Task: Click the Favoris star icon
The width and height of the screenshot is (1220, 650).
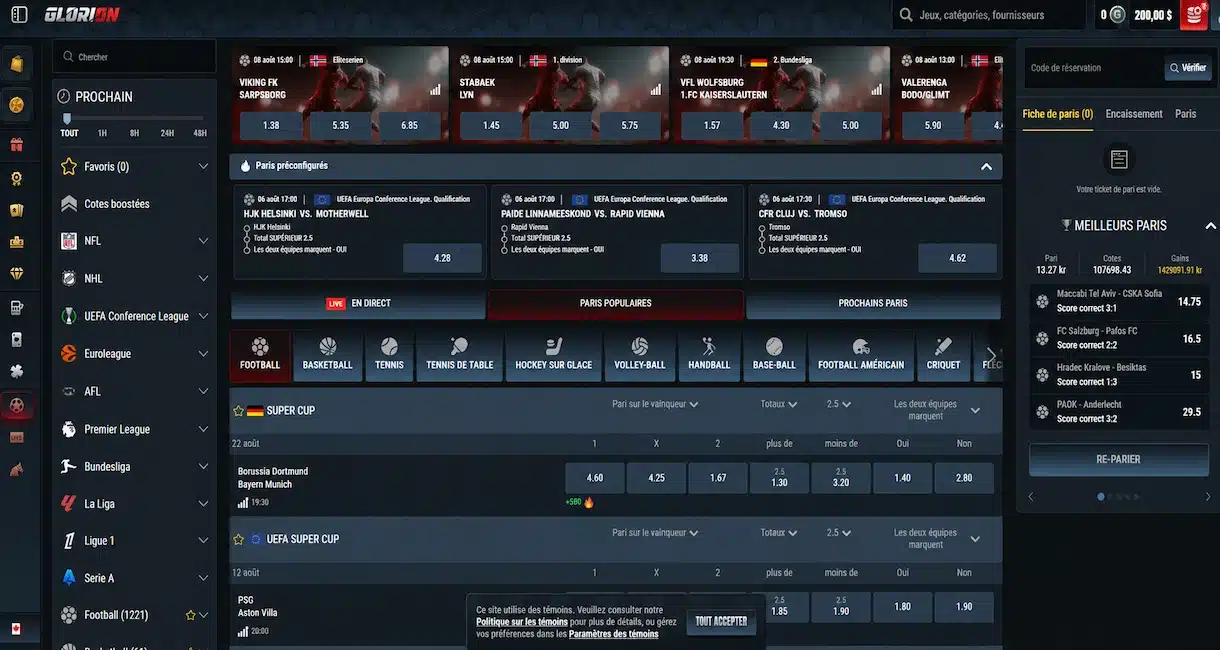Action: coord(69,167)
